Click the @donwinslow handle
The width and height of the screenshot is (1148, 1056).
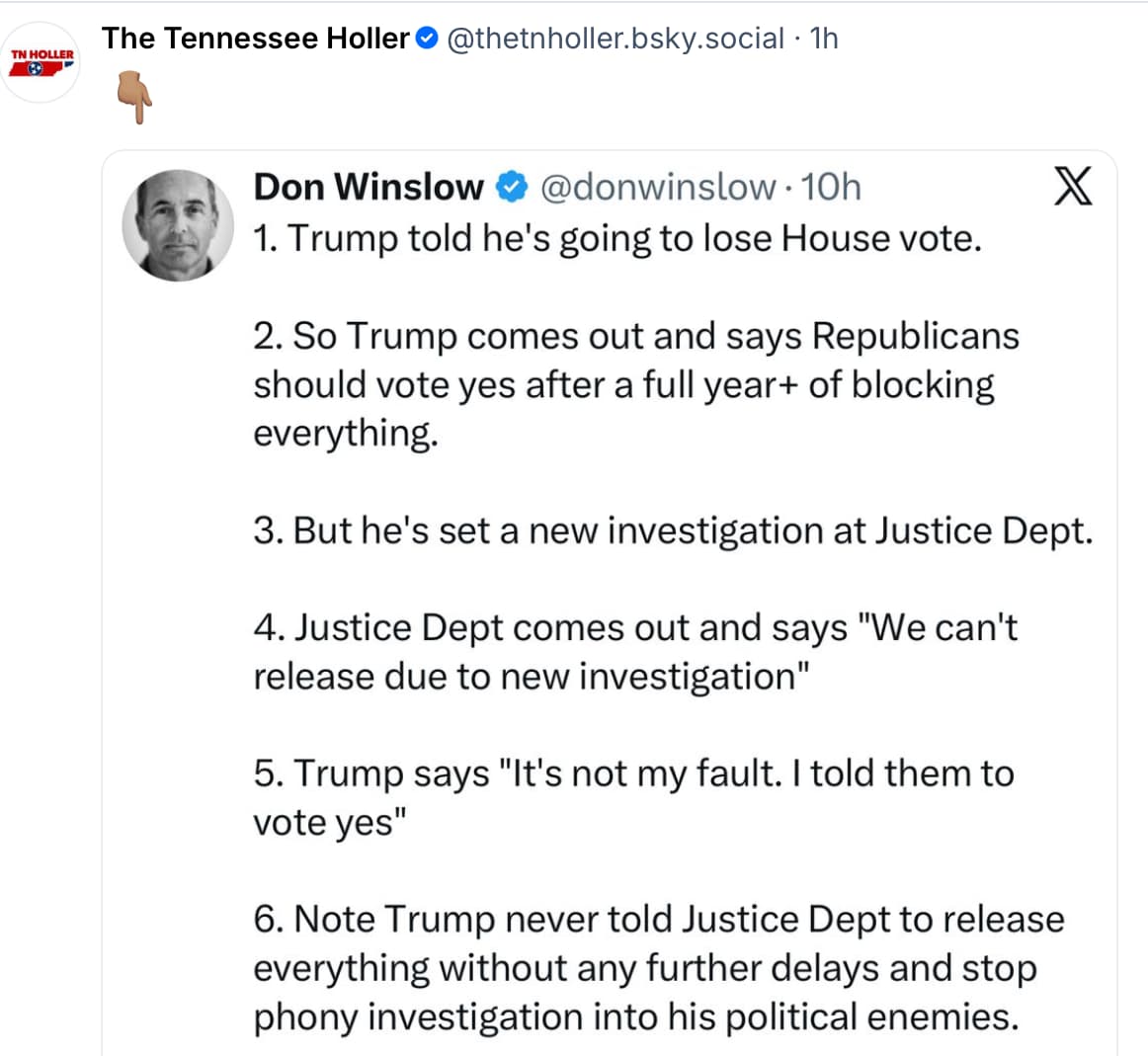[x=659, y=187]
